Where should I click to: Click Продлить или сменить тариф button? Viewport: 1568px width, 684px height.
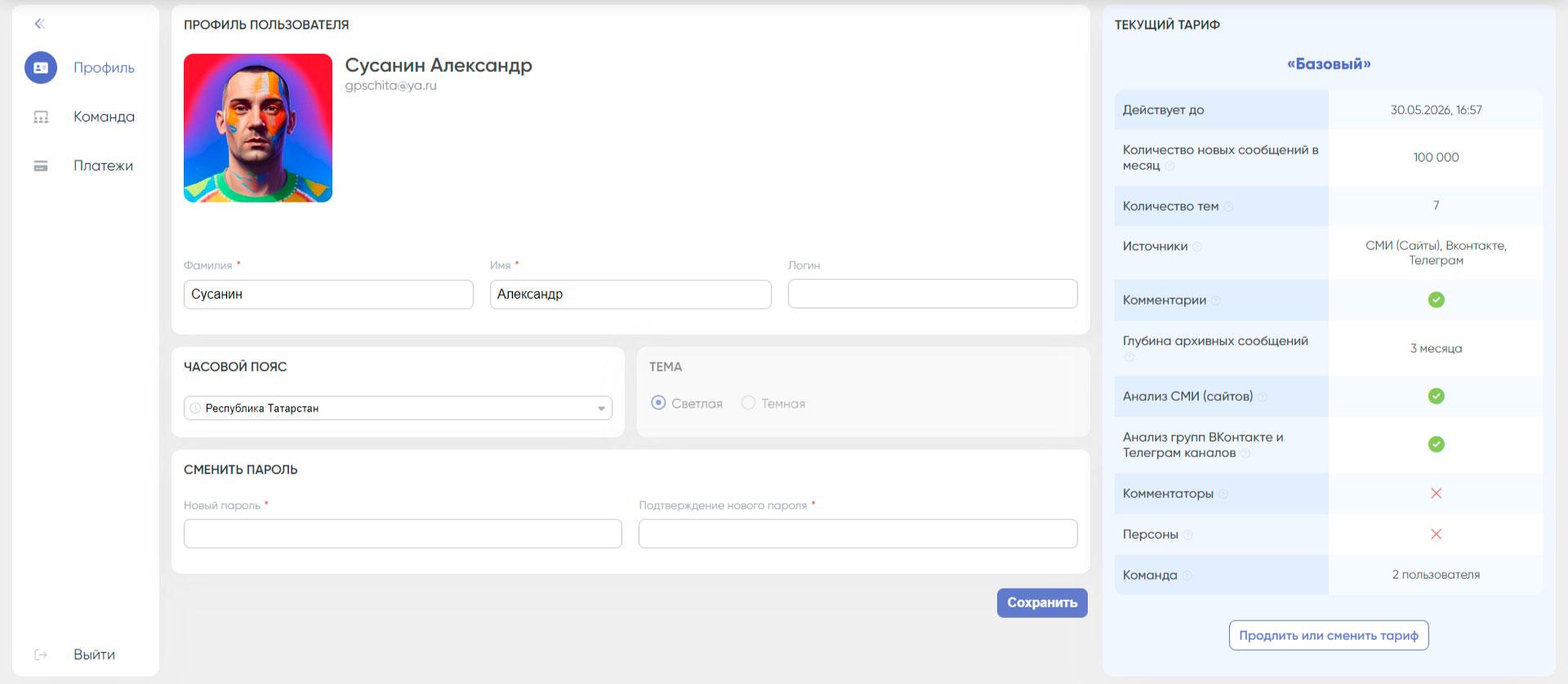[1329, 635]
